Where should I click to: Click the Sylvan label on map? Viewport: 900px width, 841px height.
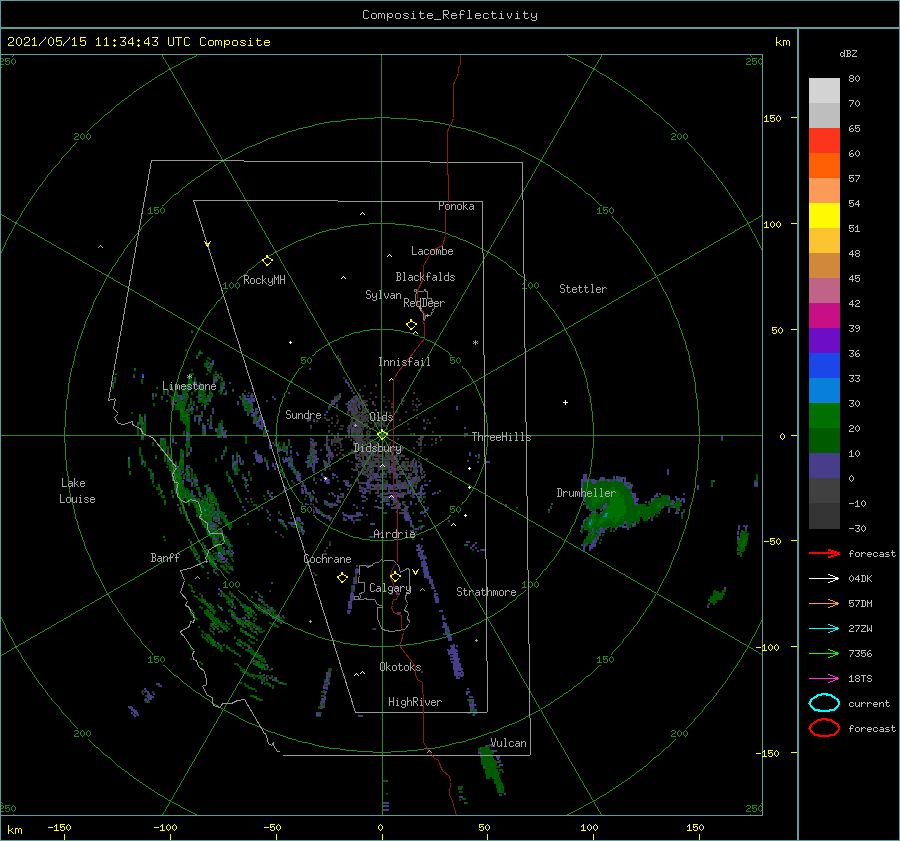[383, 295]
